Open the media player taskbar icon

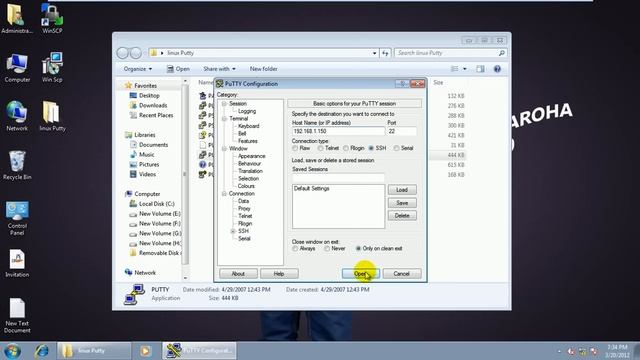click(145, 351)
